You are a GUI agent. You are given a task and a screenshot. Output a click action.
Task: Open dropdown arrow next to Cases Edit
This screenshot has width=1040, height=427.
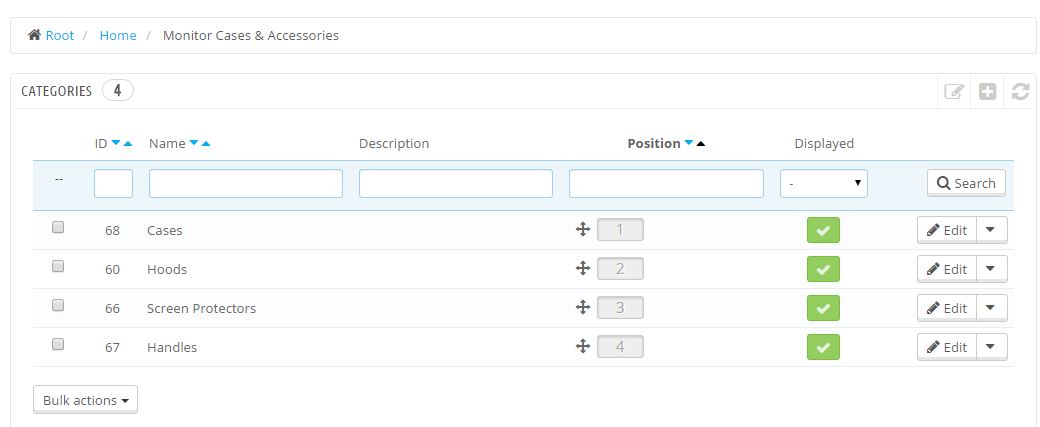[990, 230]
